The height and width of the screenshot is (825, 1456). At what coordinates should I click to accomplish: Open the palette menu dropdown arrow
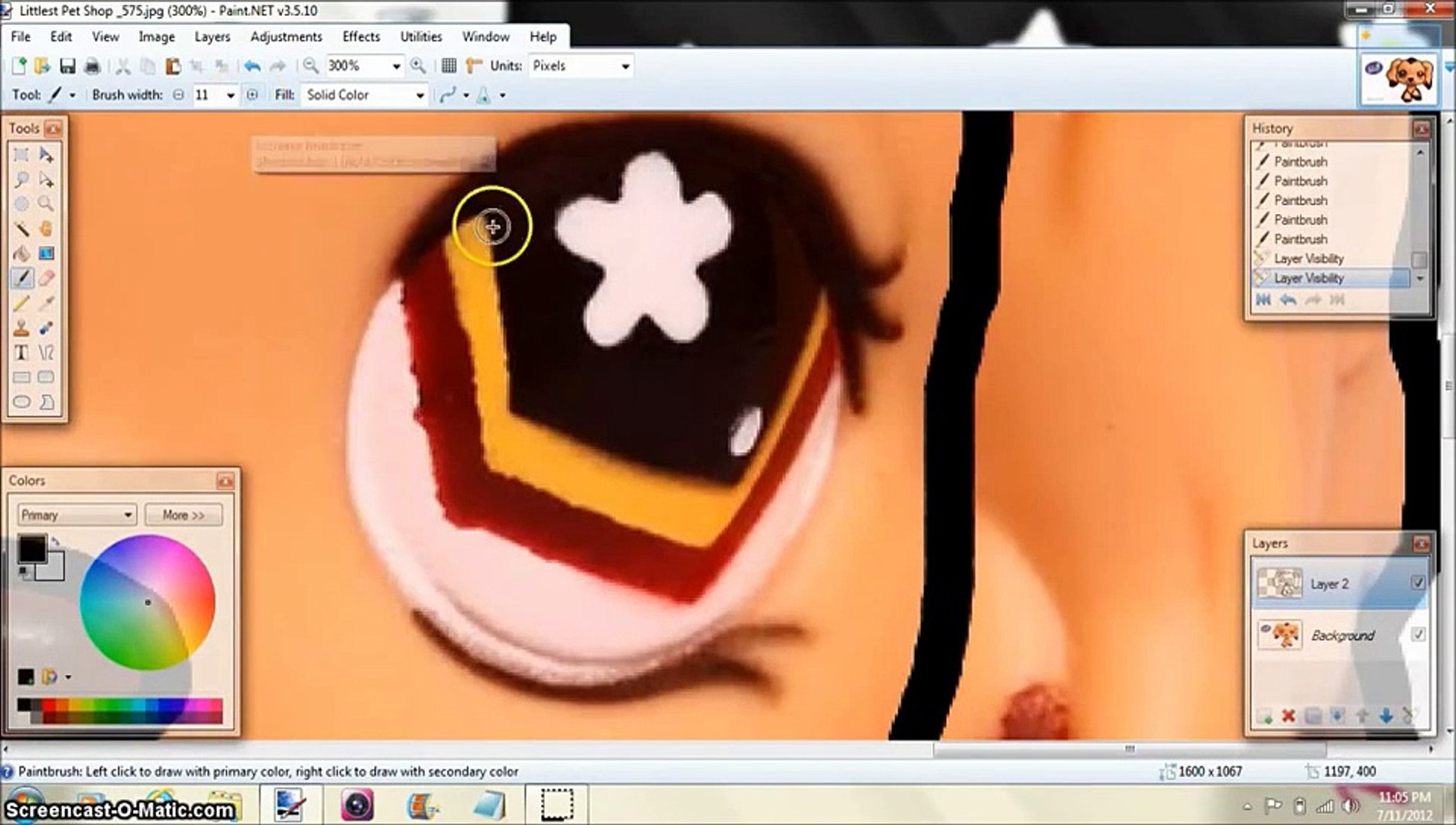(68, 677)
